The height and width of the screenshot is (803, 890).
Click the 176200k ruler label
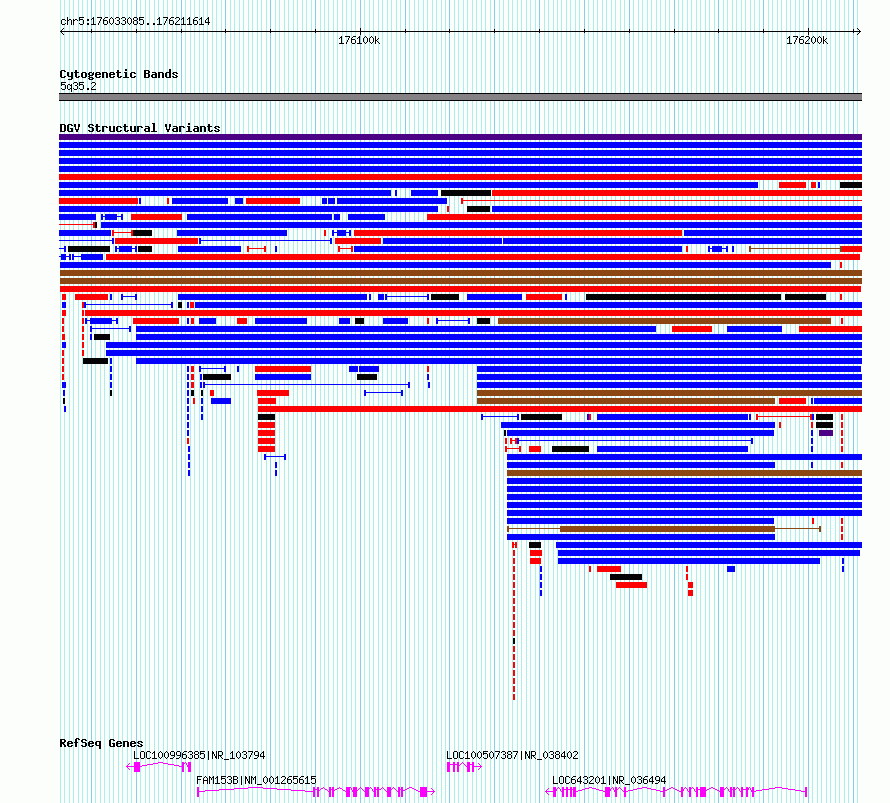click(x=807, y=40)
